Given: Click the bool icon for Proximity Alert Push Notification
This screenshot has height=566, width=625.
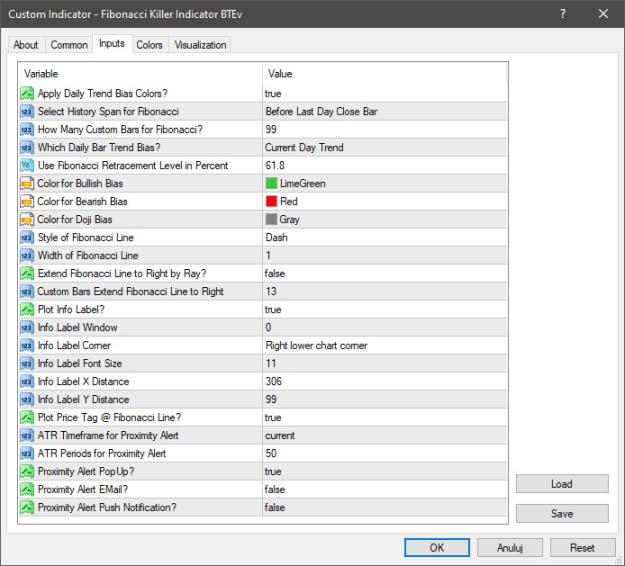Looking at the screenshot, I should tap(27, 507).
